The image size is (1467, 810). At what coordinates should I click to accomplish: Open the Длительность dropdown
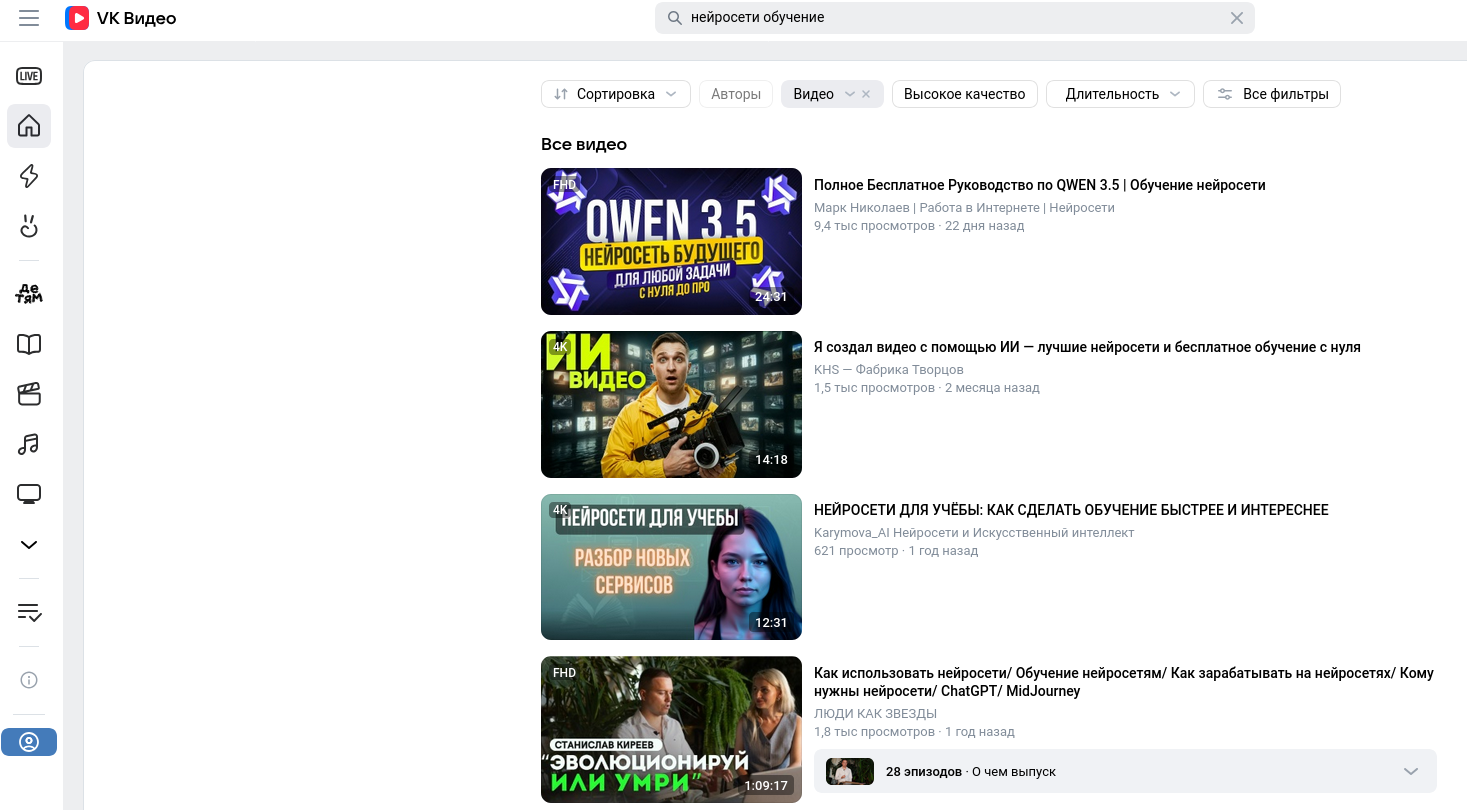[1120, 94]
